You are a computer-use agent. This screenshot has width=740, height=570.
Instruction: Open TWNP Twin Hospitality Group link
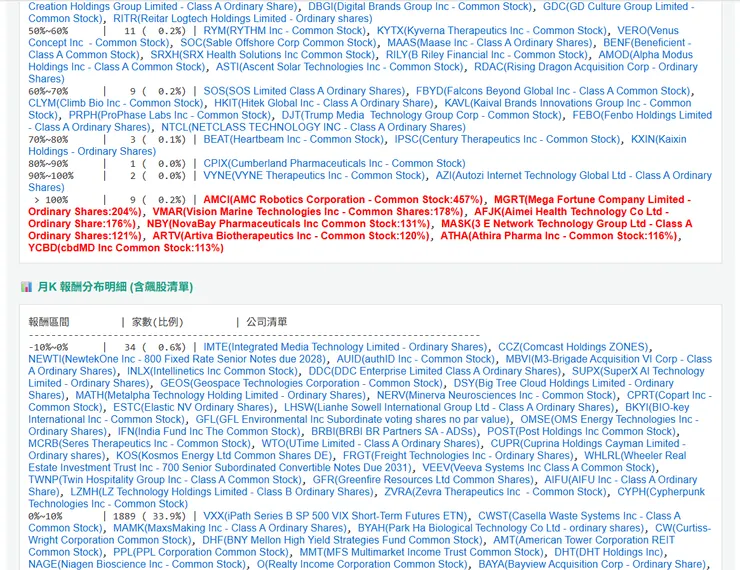tap(165, 480)
